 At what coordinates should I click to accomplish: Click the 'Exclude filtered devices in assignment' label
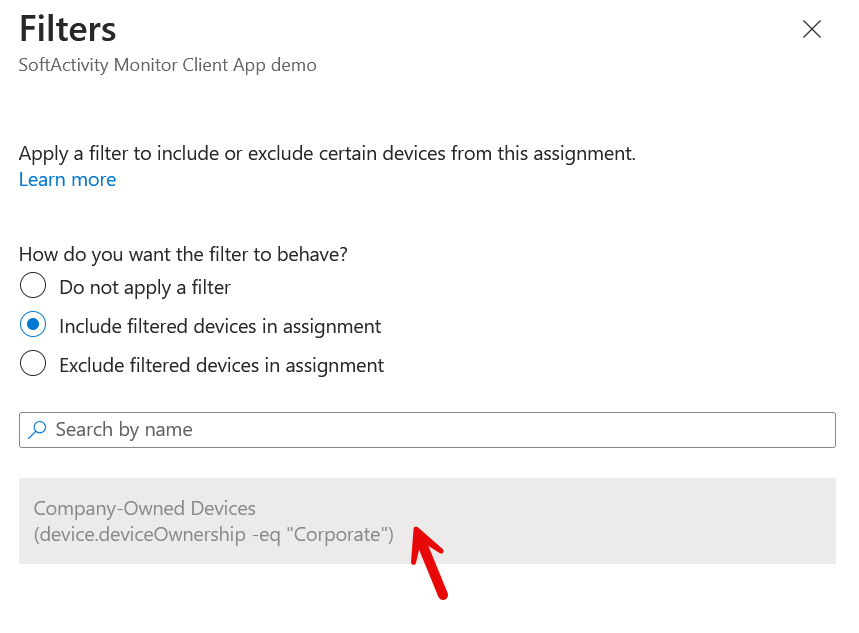coord(222,366)
